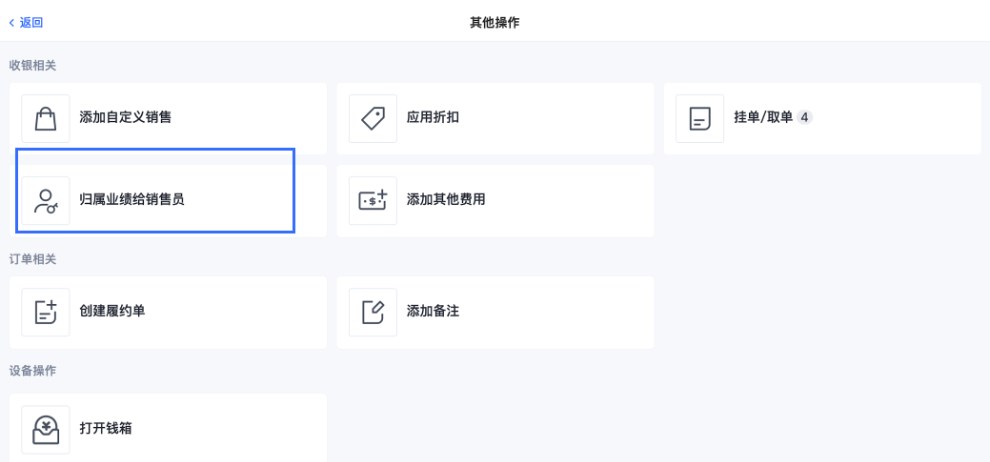Click the badge showing 4 held orders

804,117
